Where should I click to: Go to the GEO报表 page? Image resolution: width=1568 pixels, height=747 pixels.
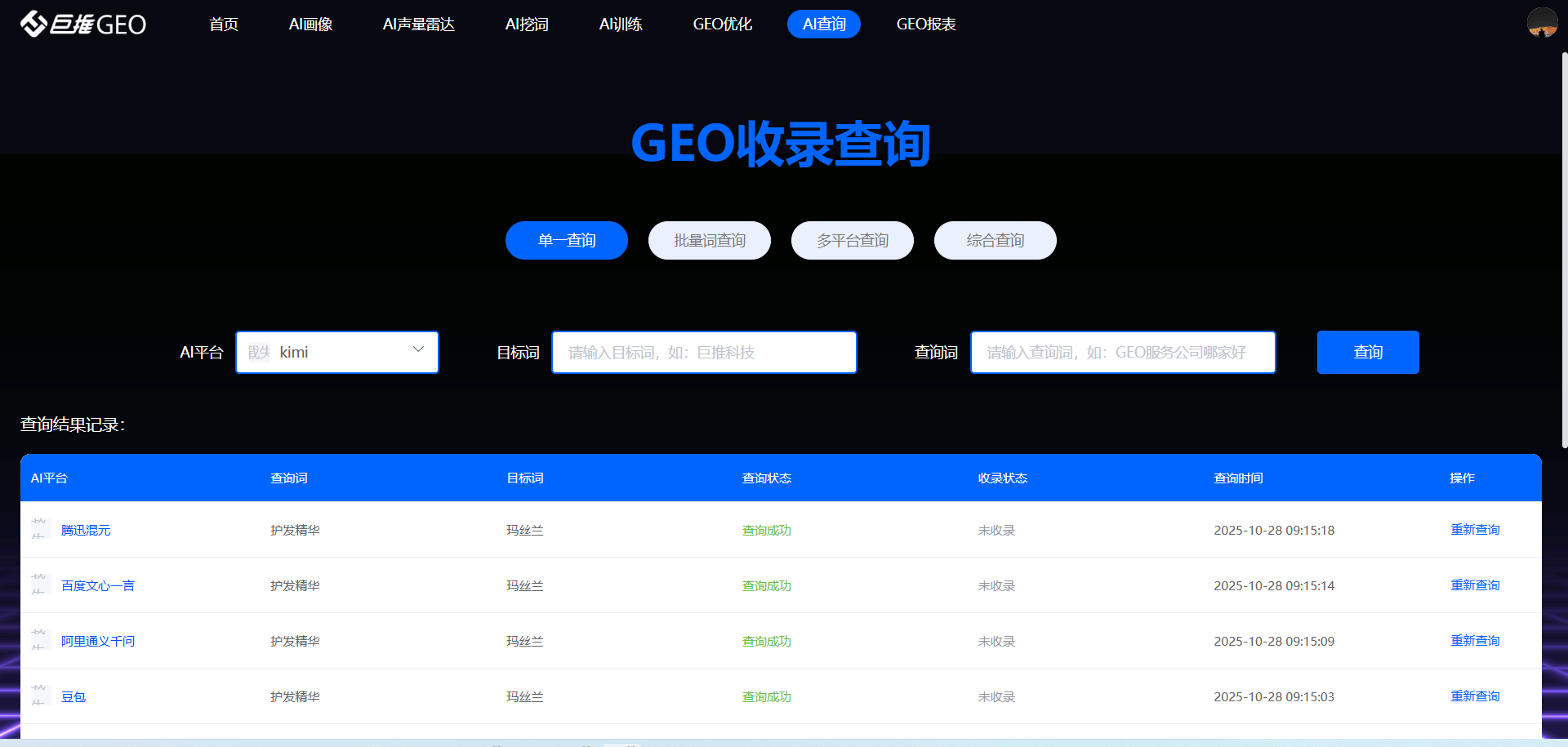pyautogui.click(x=925, y=24)
